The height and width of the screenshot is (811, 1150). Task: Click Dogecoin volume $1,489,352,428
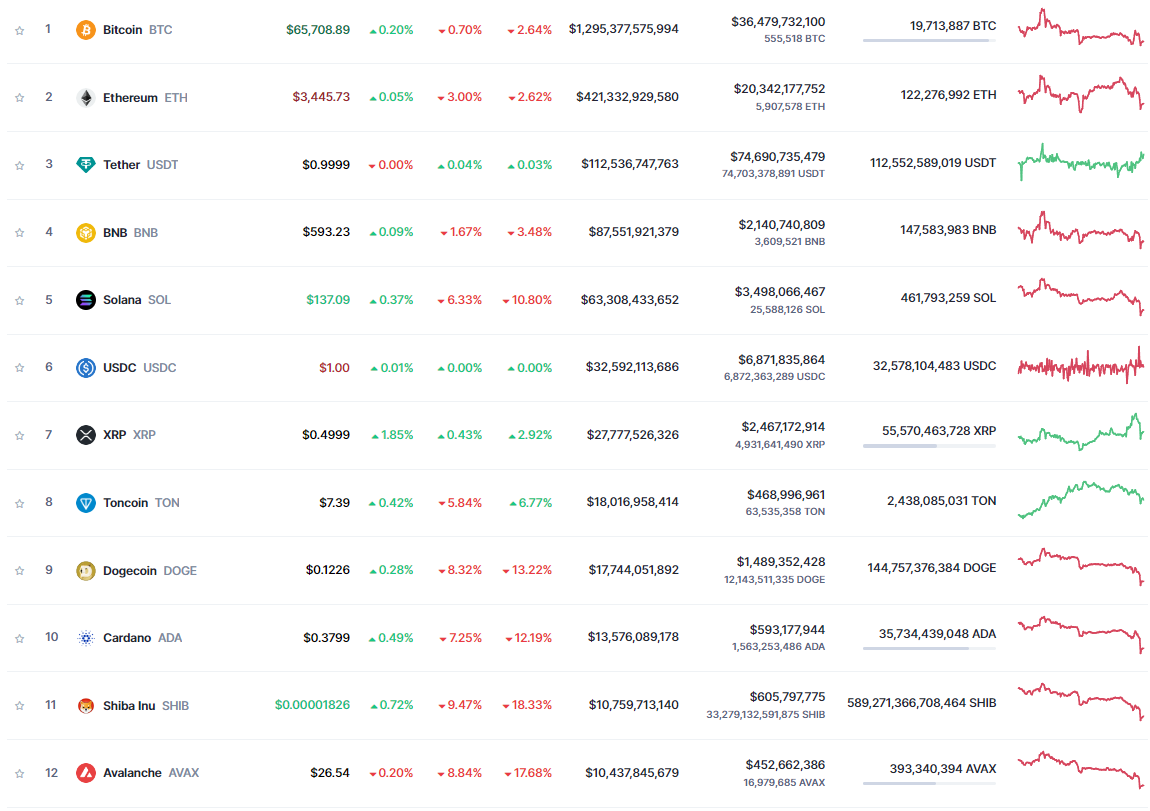pos(781,562)
